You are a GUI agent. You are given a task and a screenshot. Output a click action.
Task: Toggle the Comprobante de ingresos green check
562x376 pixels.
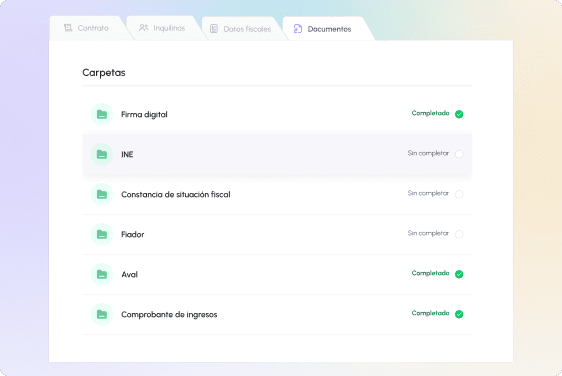[459, 314]
